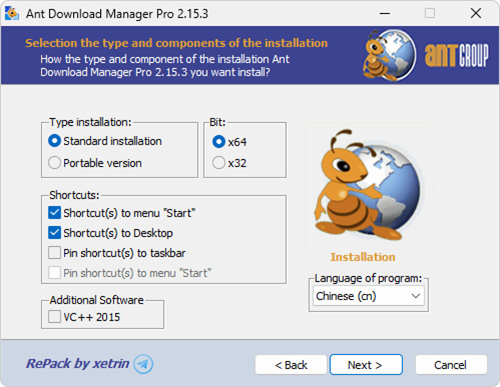Go to previous step with Back button
500x387 pixels.
(291, 365)
